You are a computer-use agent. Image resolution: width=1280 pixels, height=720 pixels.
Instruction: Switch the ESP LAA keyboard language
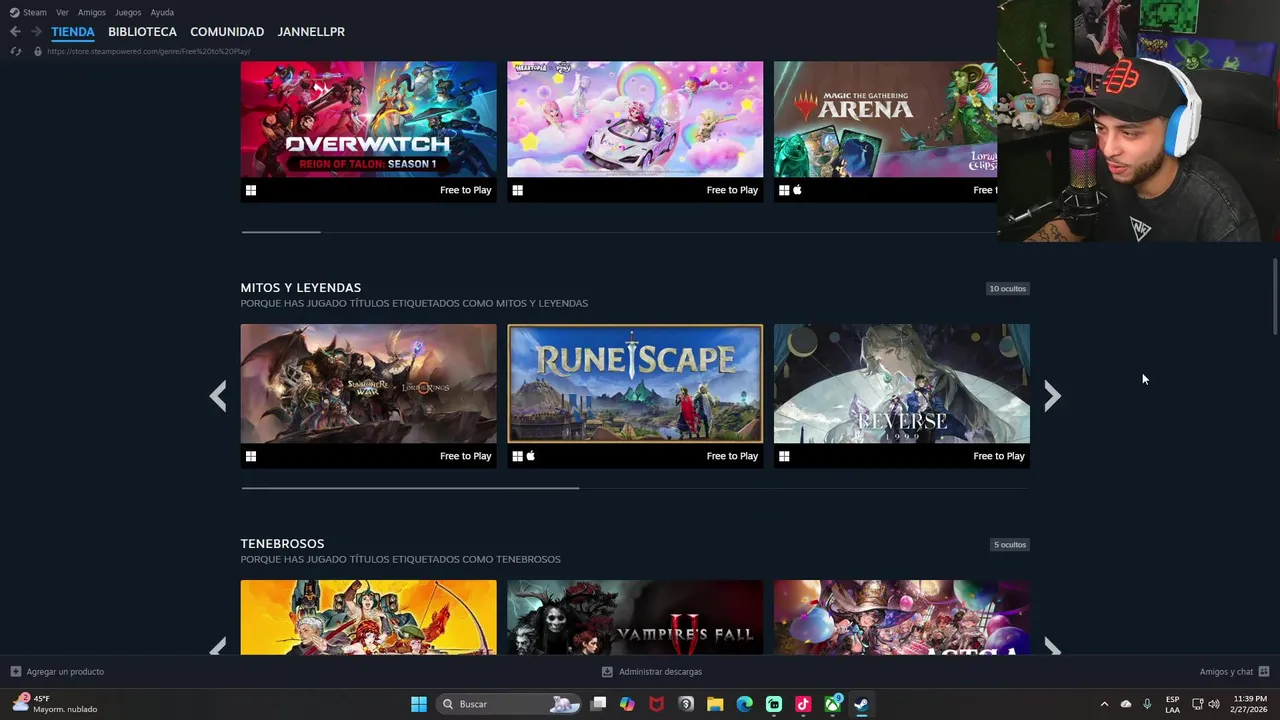1172,704
